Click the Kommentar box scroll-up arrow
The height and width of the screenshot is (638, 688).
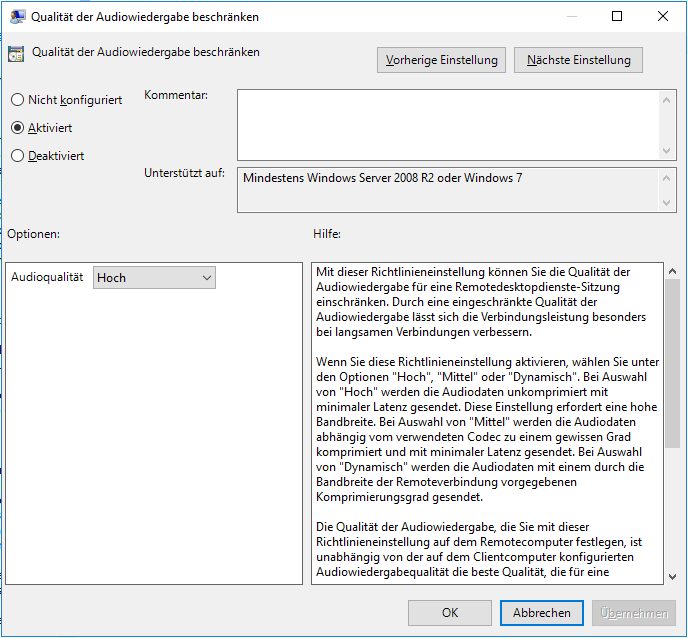point(667,99)
